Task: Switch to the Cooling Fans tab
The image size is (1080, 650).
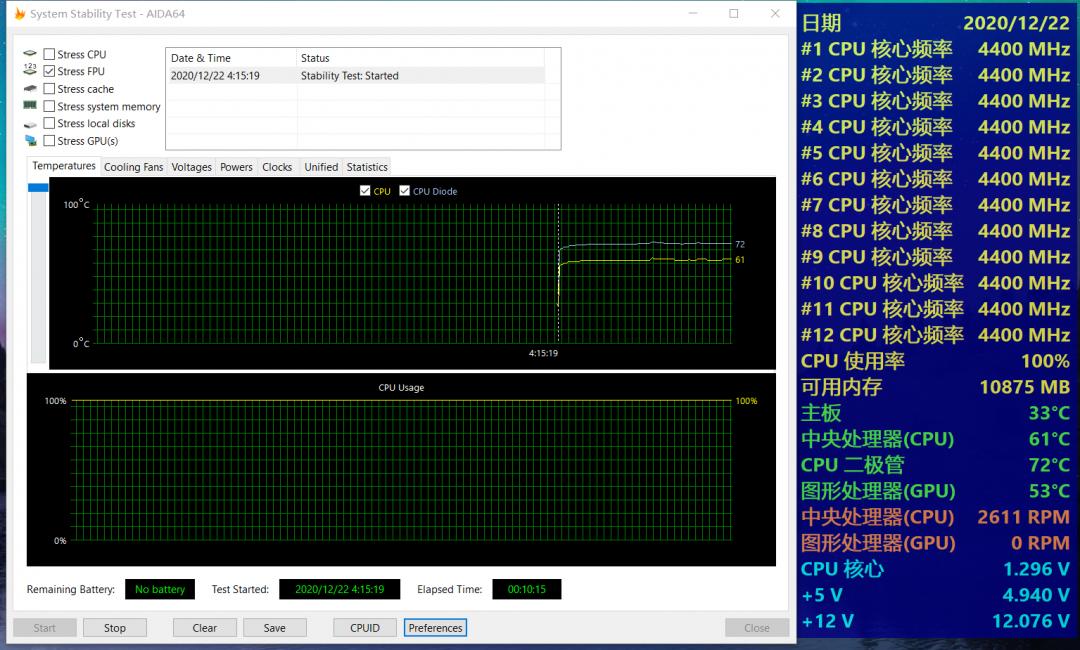Action: tap(133, 167)
